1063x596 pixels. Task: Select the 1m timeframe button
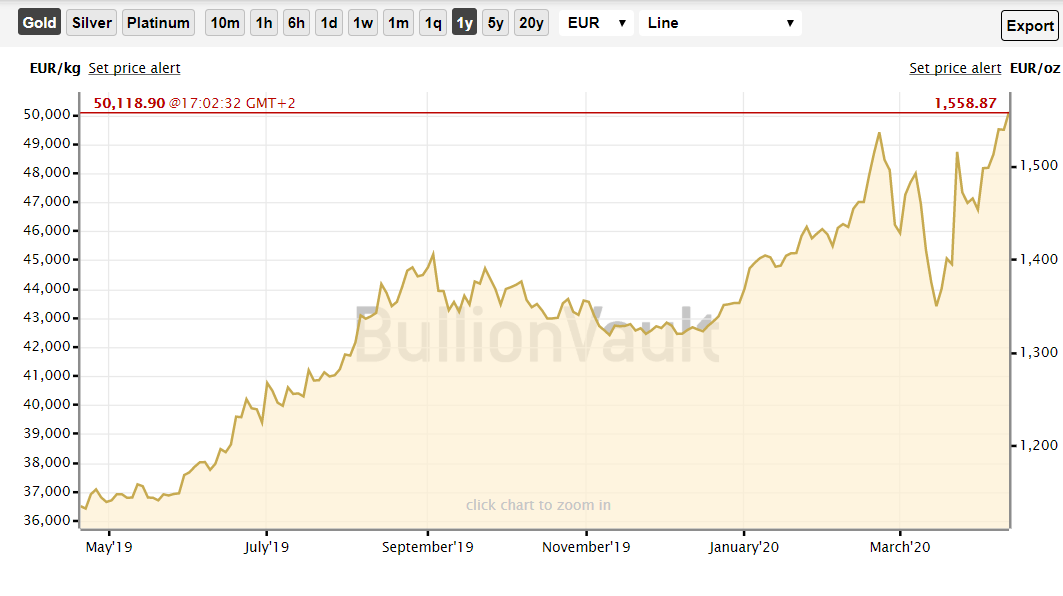tap(397, 22)
